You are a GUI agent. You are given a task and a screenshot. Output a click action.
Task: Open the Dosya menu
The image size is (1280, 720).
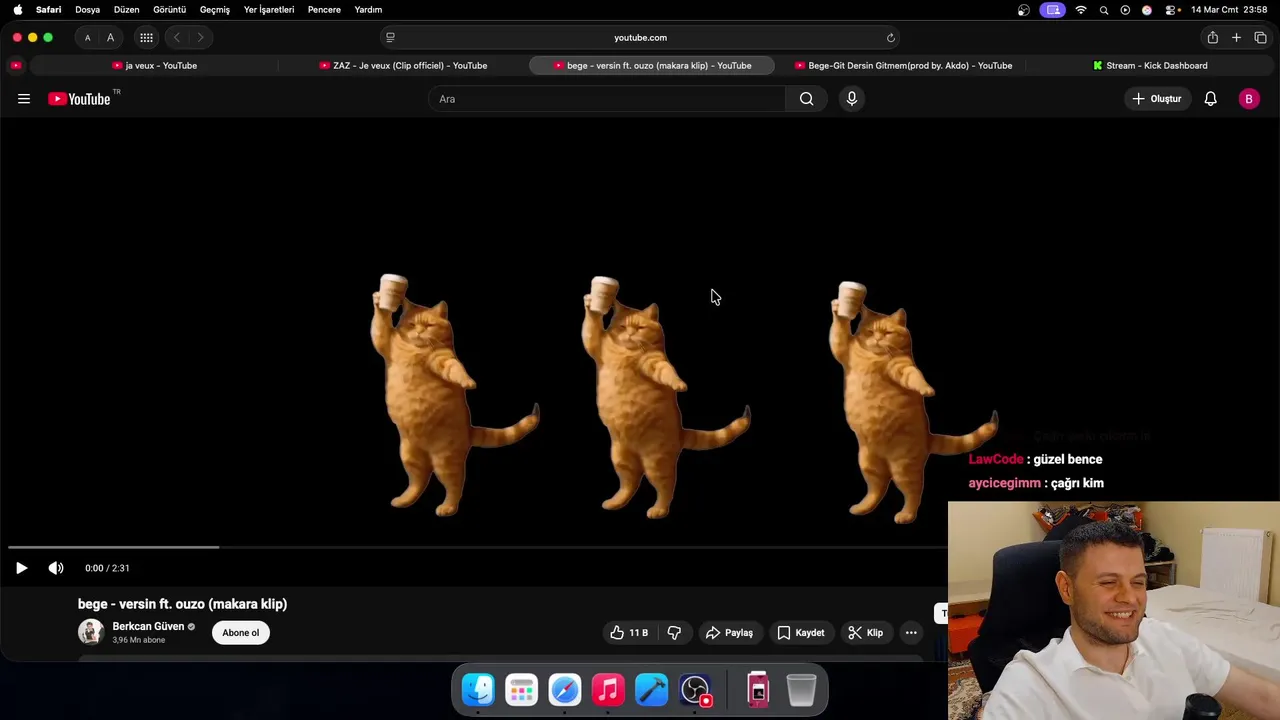[x=87, y=10]
